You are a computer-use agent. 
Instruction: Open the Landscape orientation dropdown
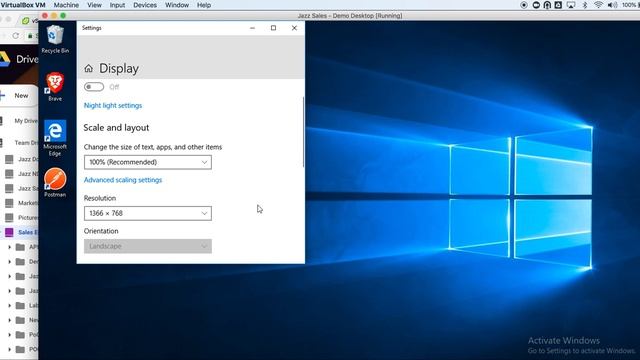[x=148, y=246]
